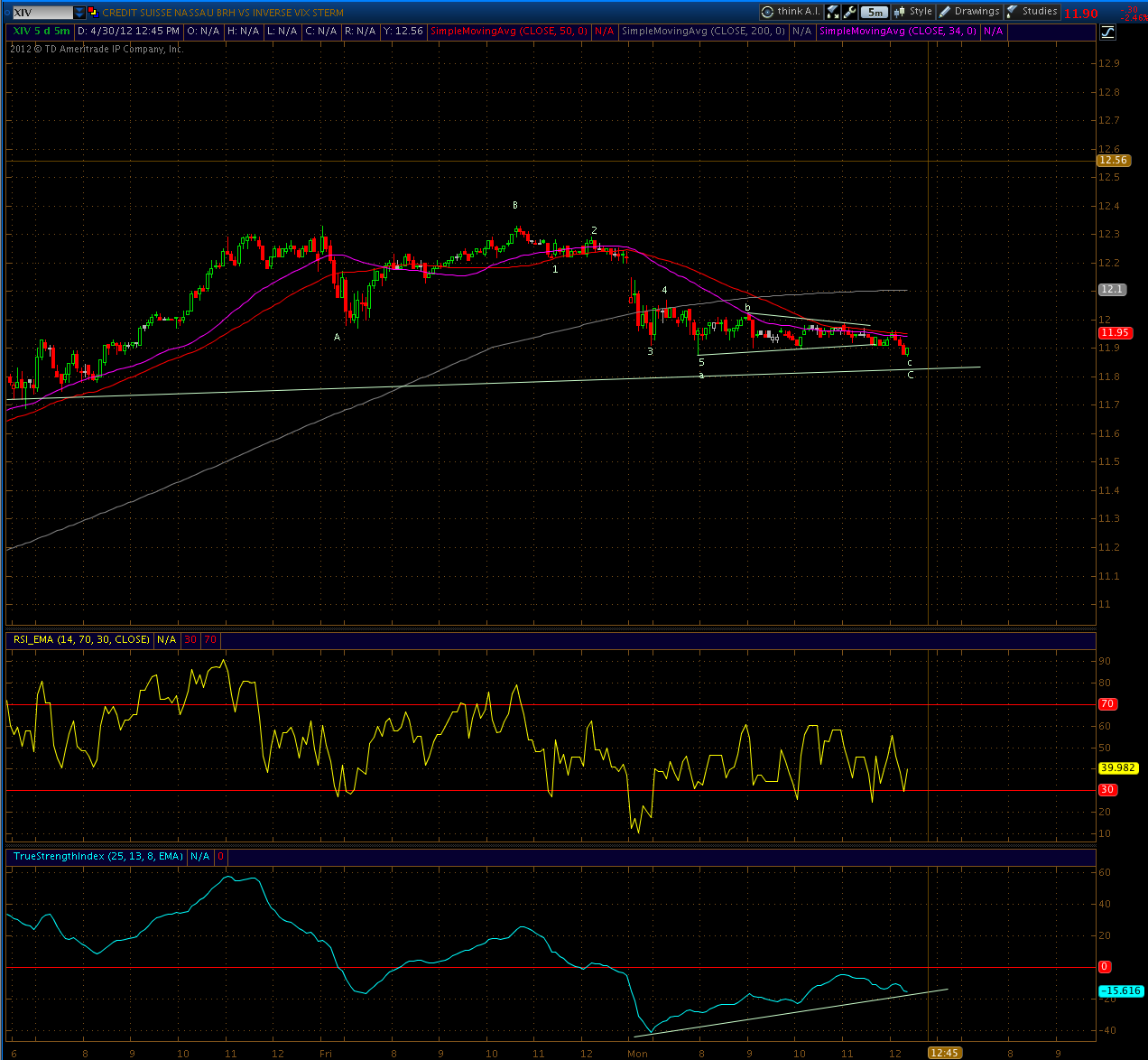The image size is (1148, 1060).
Task: Click the Mon date axis label
Action: tap(637, 1054)
